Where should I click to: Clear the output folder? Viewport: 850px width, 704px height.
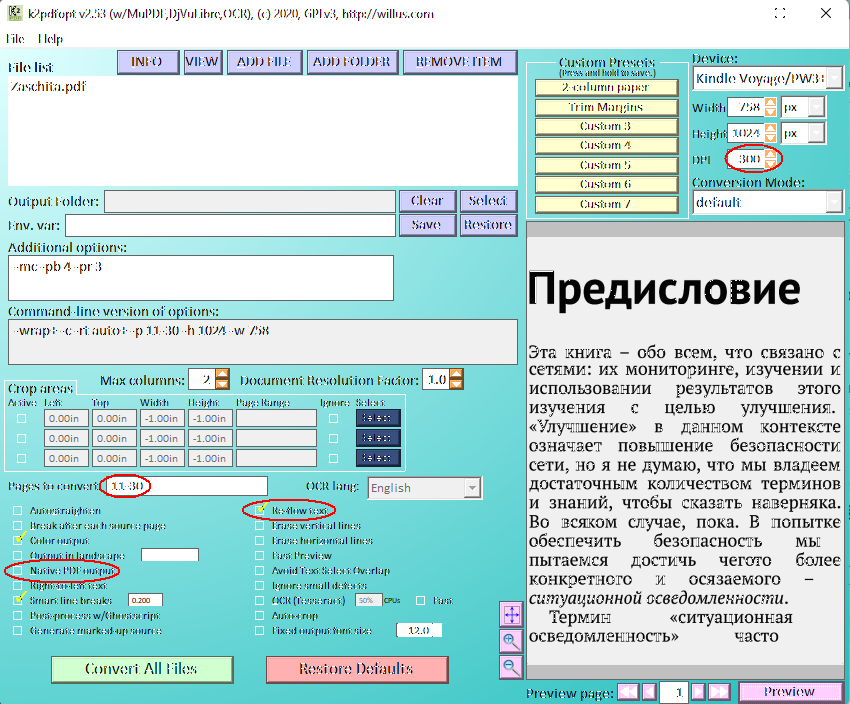427,201
